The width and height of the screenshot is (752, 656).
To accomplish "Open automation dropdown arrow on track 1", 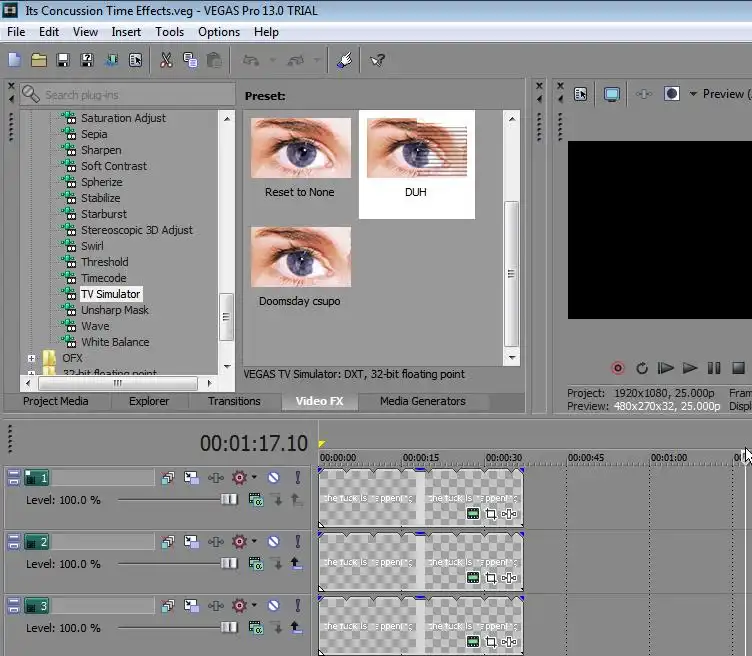I will point(254,477).
